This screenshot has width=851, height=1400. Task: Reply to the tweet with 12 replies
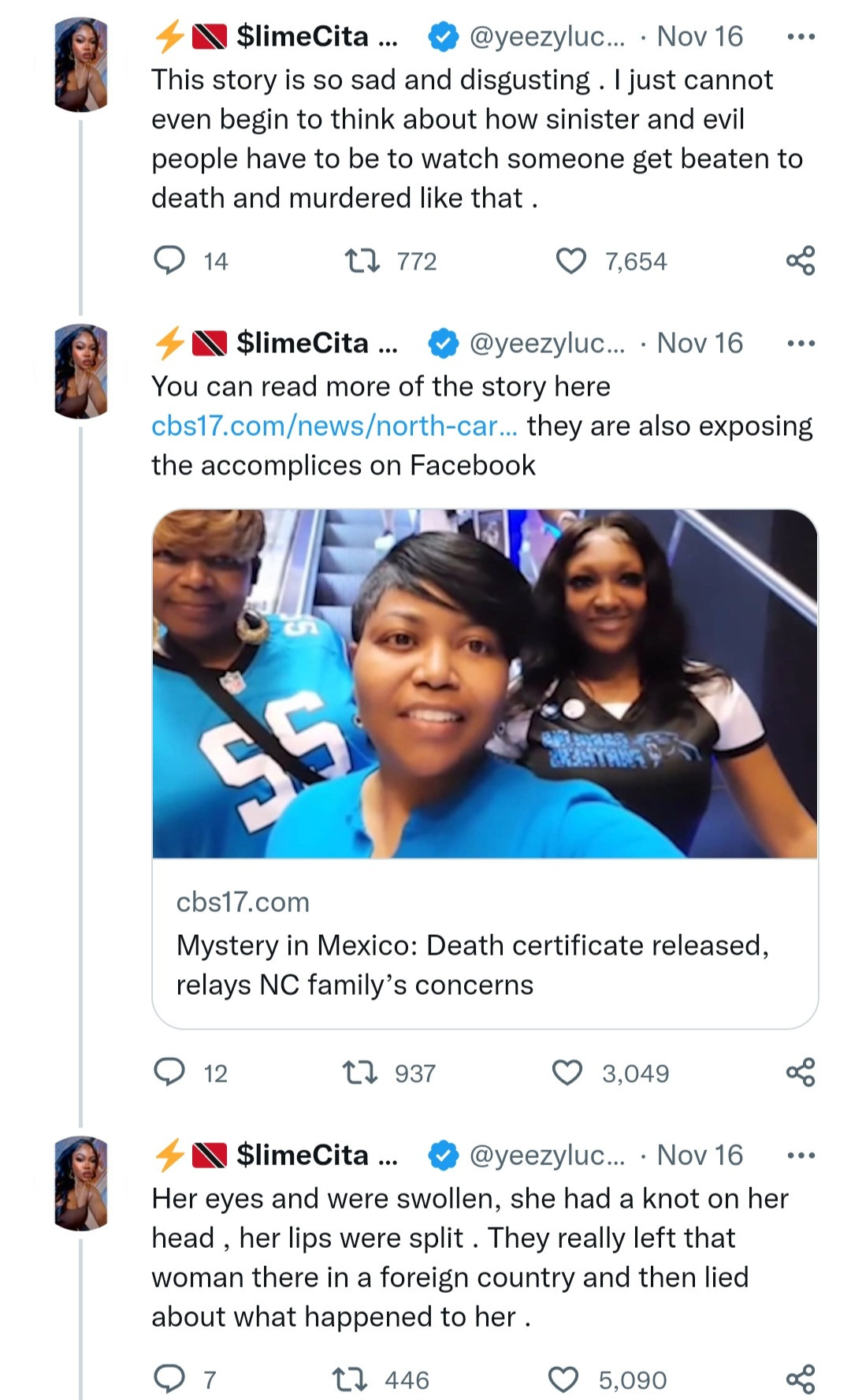(169, 1072)
